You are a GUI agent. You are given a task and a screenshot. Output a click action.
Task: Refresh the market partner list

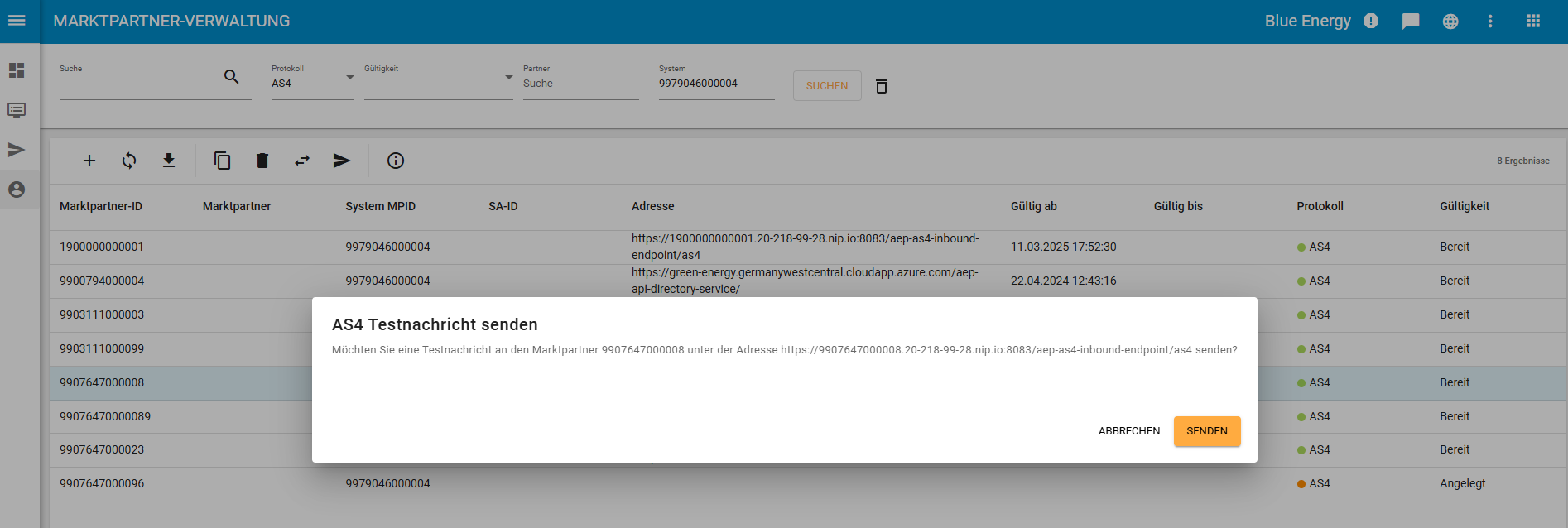pos(129,161)
